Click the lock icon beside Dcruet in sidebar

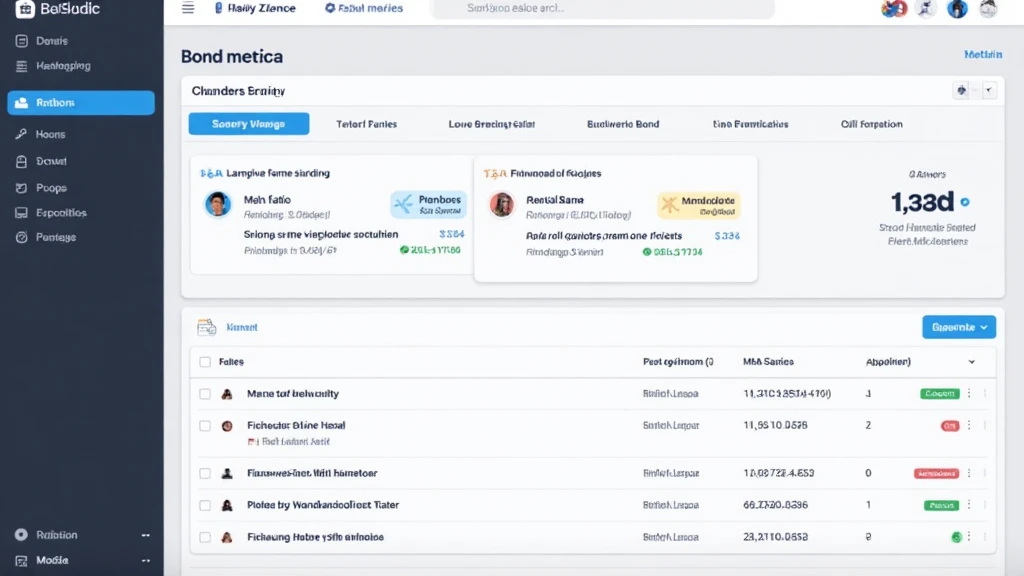(x=21, y=161)
